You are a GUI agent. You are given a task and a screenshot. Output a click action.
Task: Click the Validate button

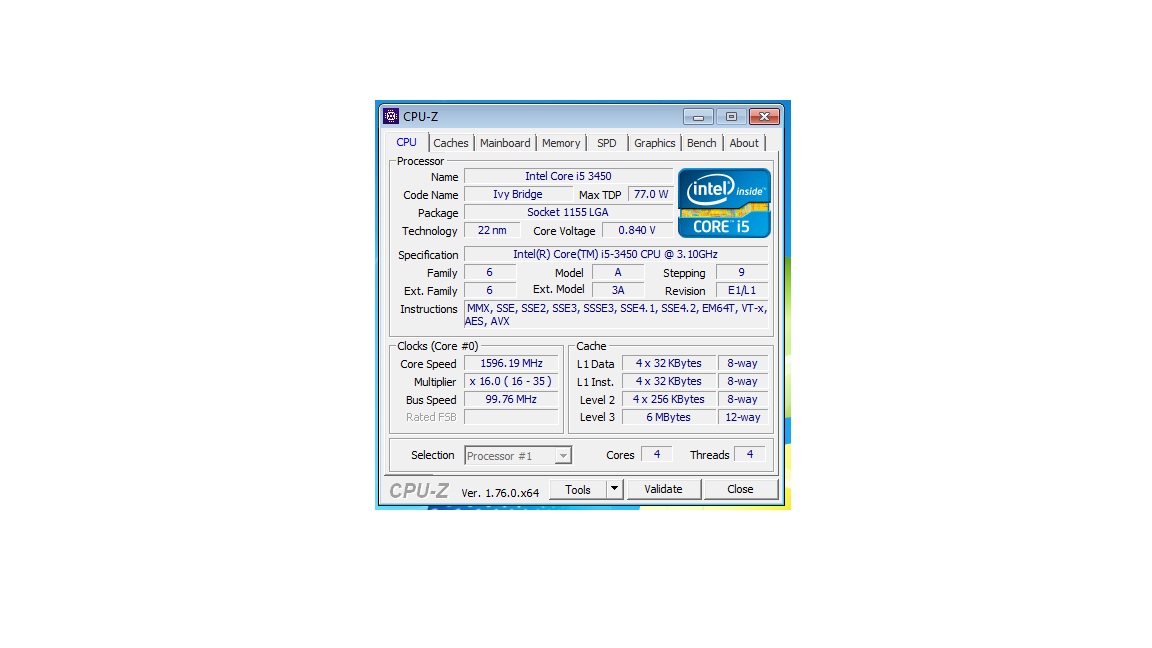coord(663,489)
